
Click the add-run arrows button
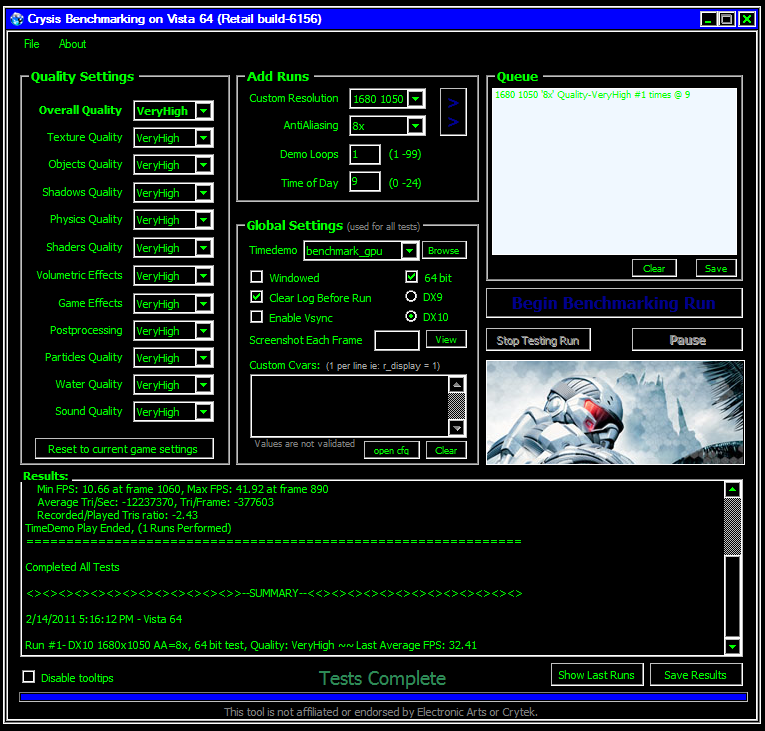(453, 112)
